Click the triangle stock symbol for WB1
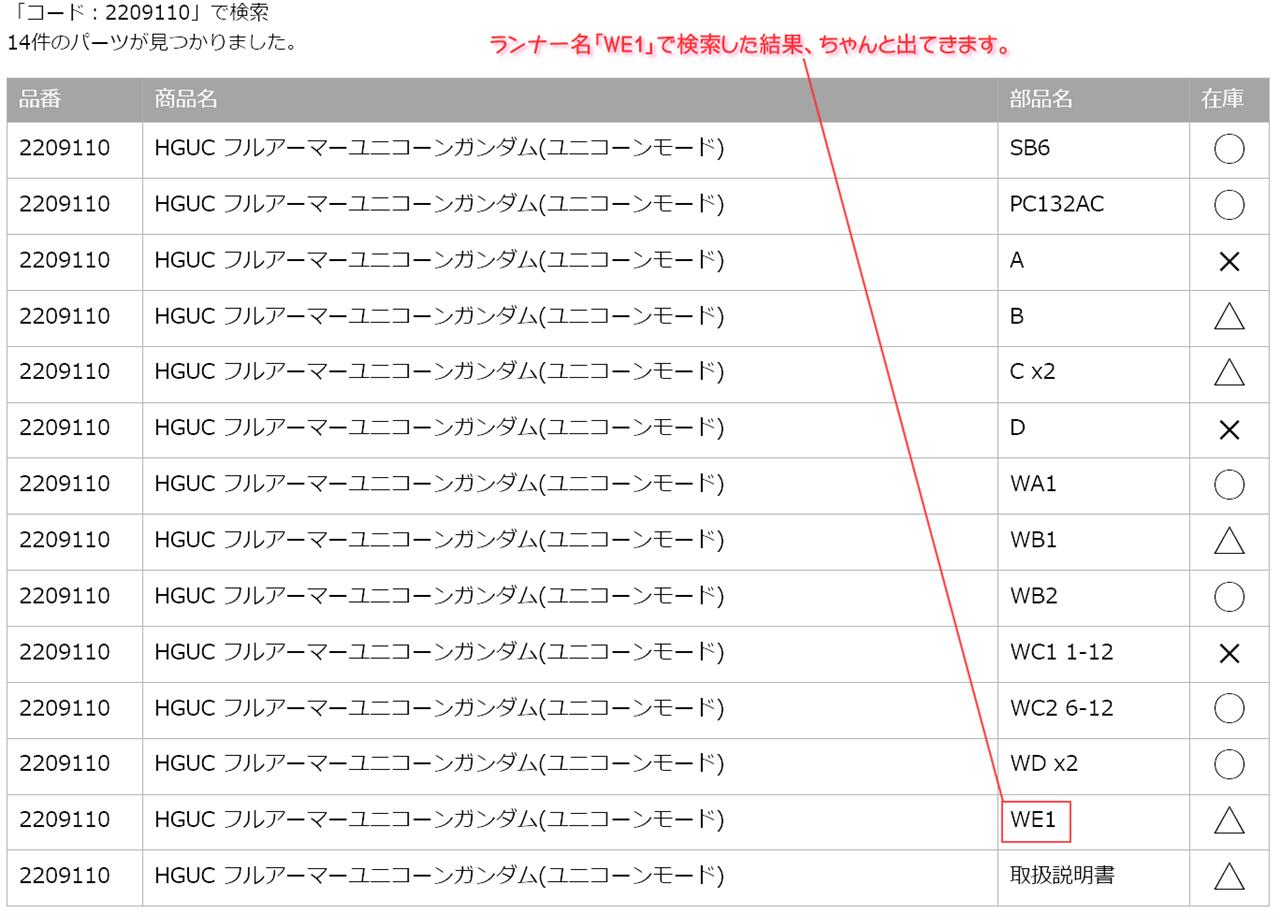Image resolution: width=1280 pixels, height=913 pixels. click(x=1229, y=541)
